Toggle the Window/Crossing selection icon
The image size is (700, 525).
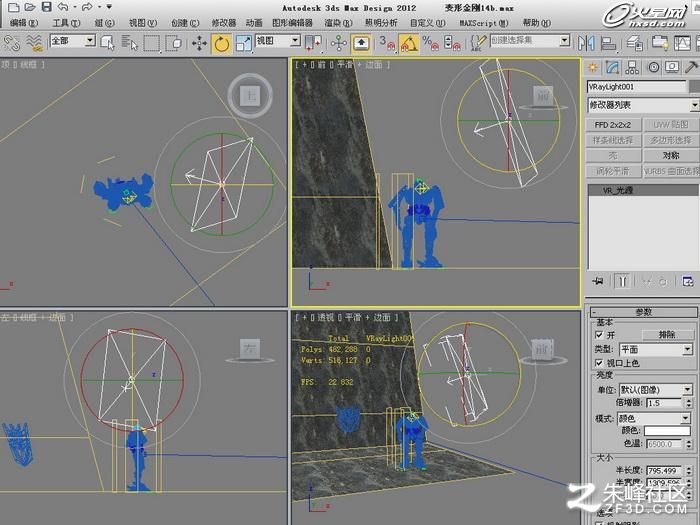point(174,43)
